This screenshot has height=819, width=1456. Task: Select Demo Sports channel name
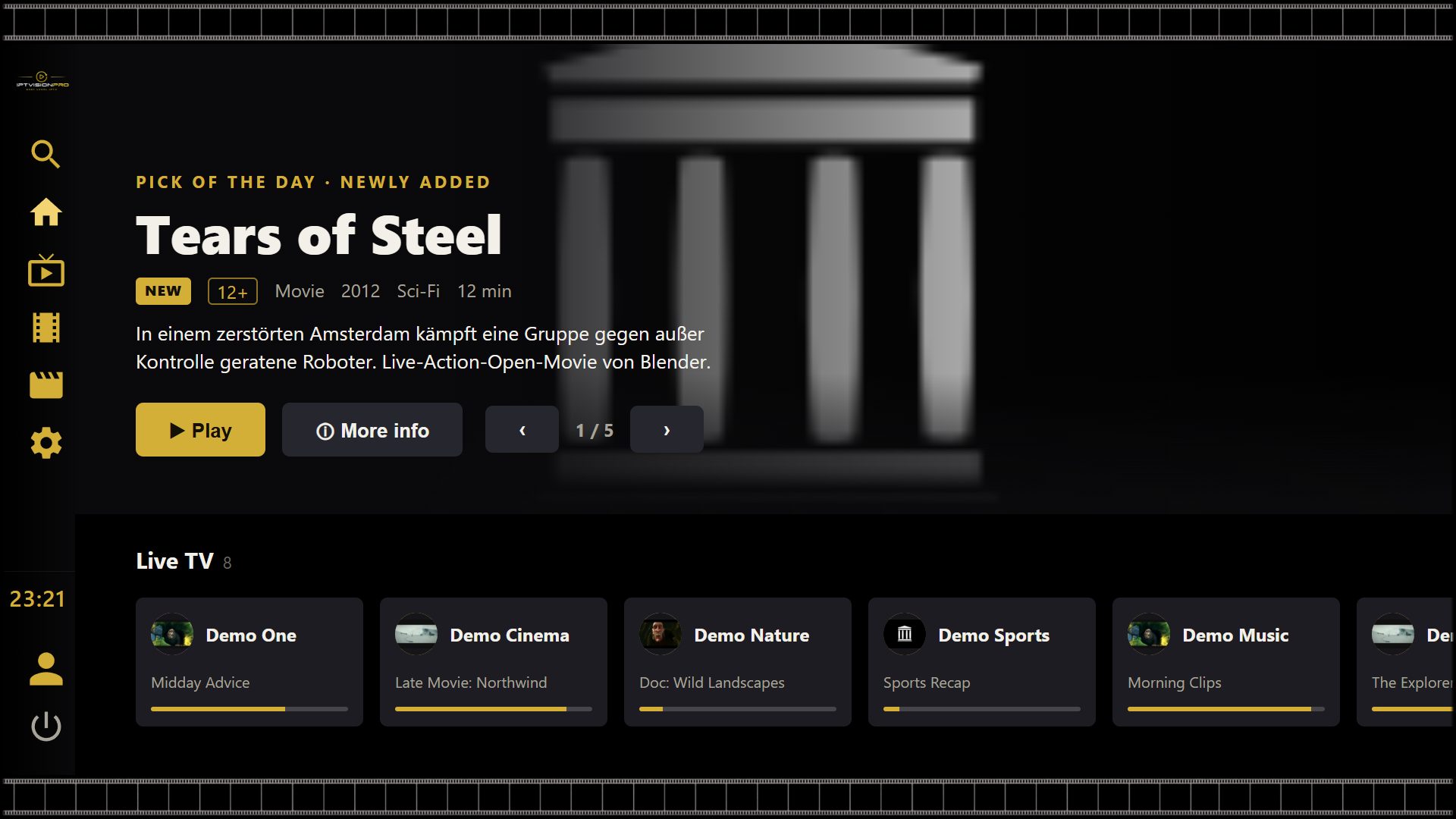pos(994,635)
